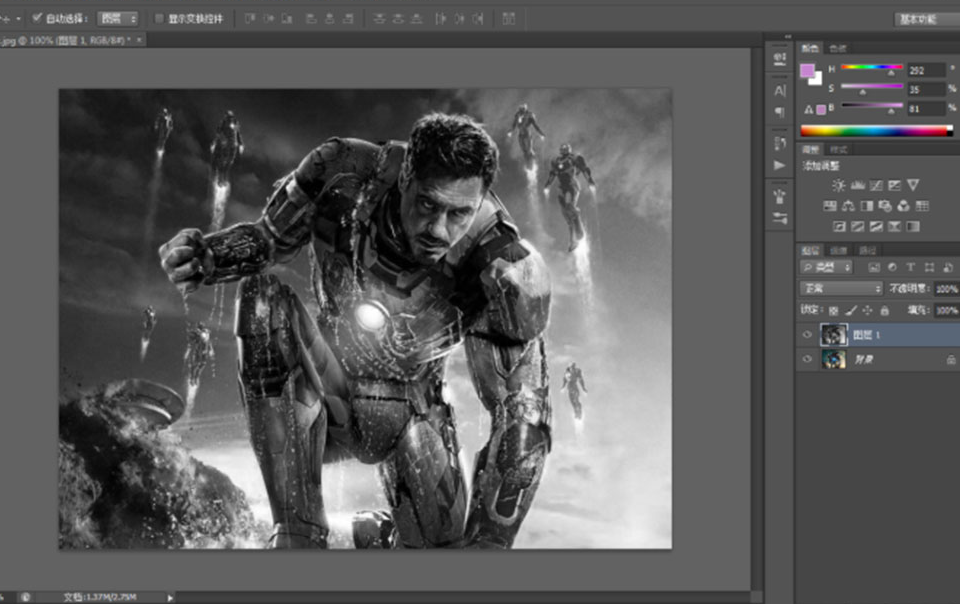Screen dimensions: 960x604
Task: Hide layer 图层 1 via its eye icon
Action: point(808,335)
